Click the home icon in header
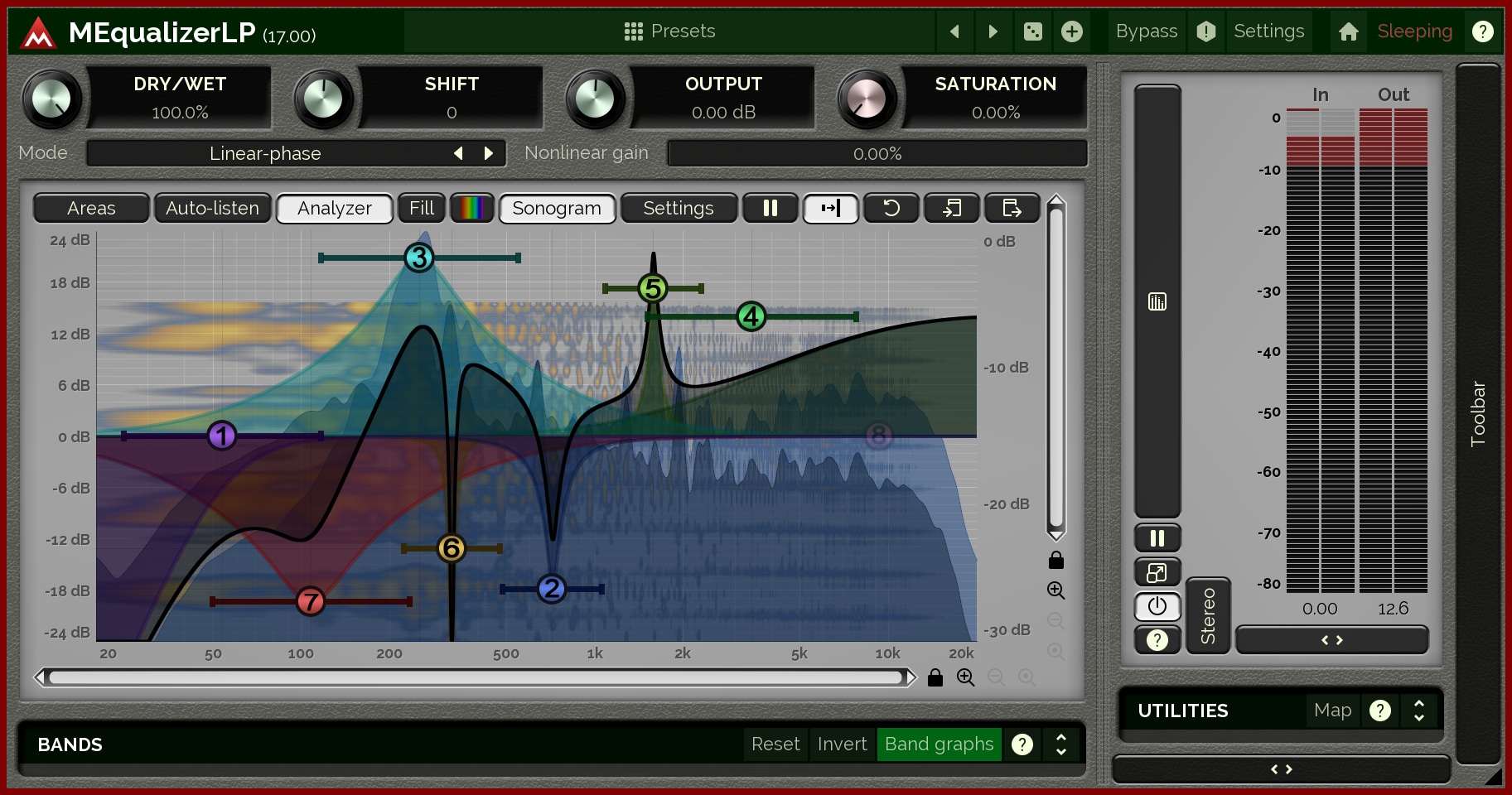The width and height of the screenshot is (1512, 795). tap(1348, 31)
